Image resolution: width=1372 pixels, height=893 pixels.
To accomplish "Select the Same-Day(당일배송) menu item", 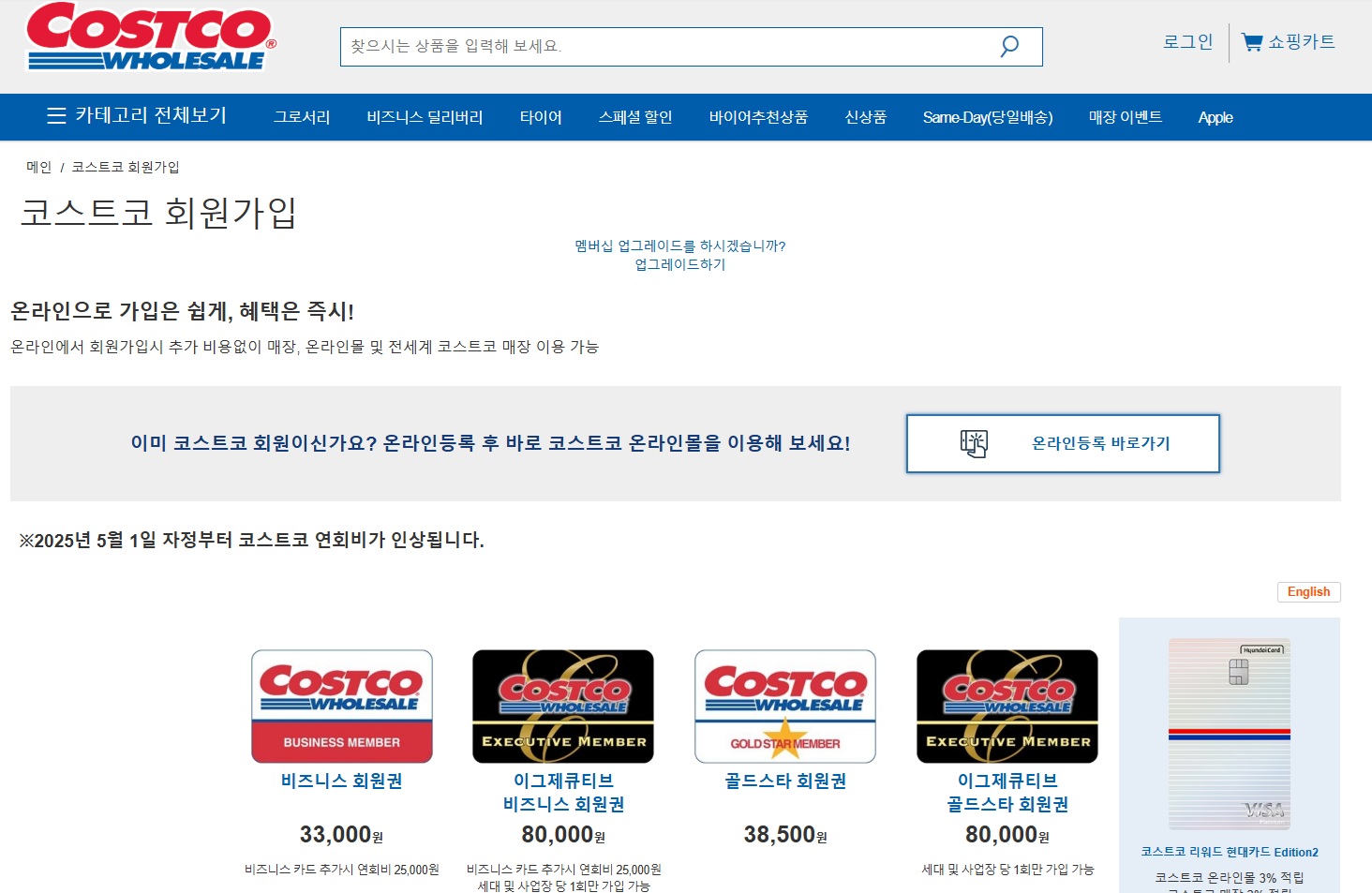I will point(988,116).
